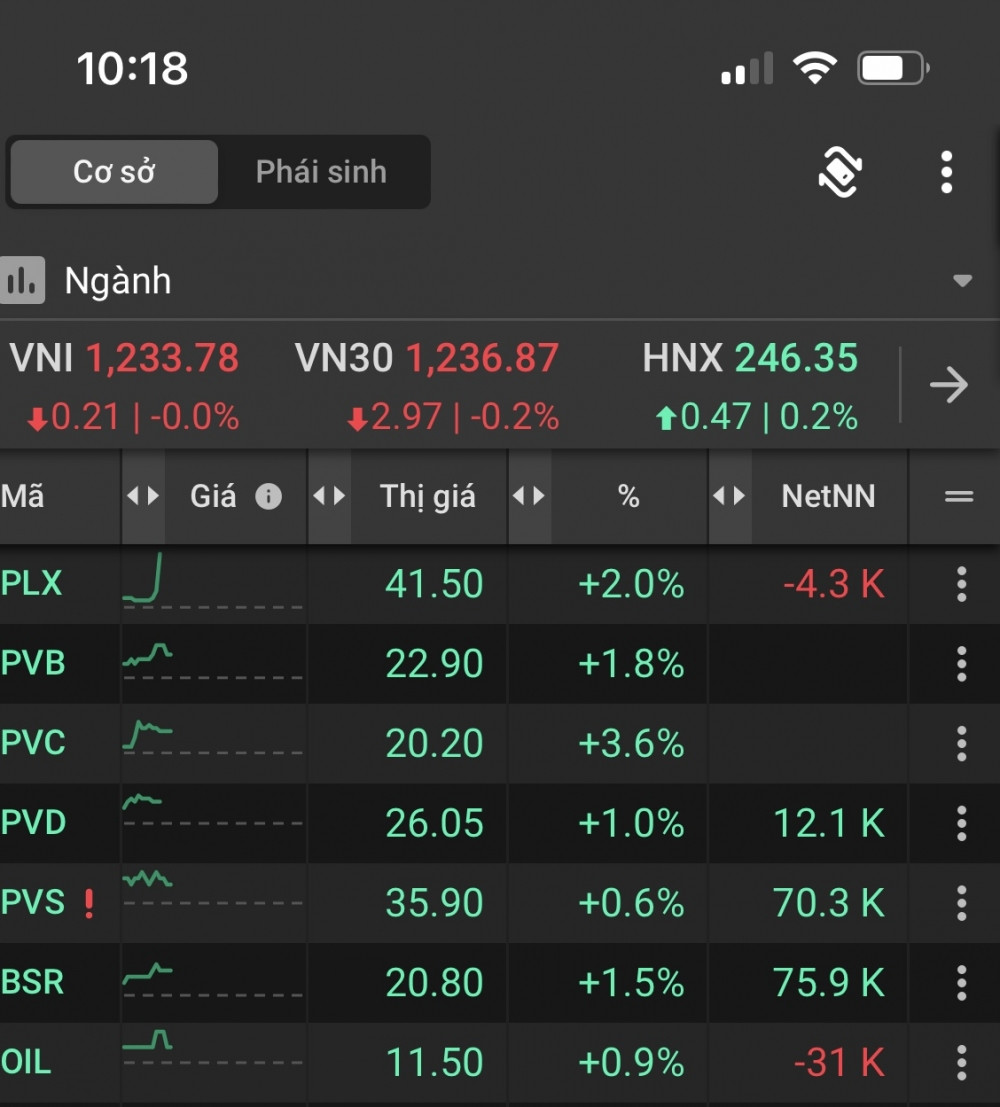Viewport: 1000px width, 1107px height.
Task: Open the VNI index details
Action: (x=125, y=385)
